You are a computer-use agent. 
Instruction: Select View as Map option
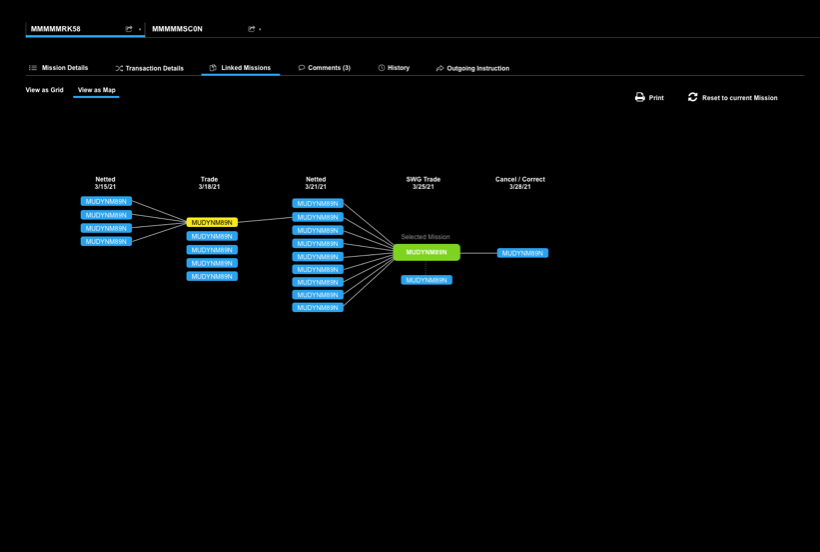click(x=96, y=90)
